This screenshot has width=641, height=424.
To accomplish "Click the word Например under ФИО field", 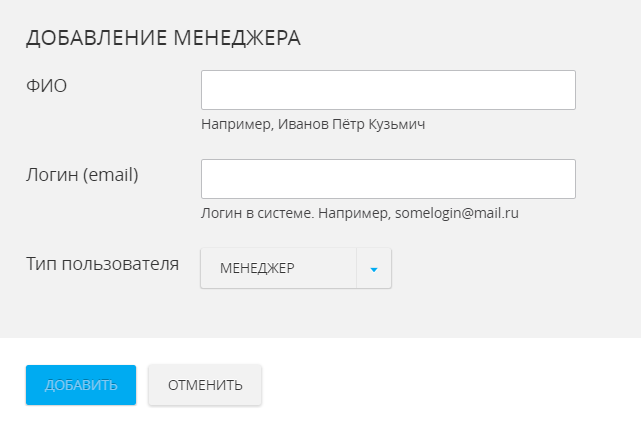I will (236, 125).
